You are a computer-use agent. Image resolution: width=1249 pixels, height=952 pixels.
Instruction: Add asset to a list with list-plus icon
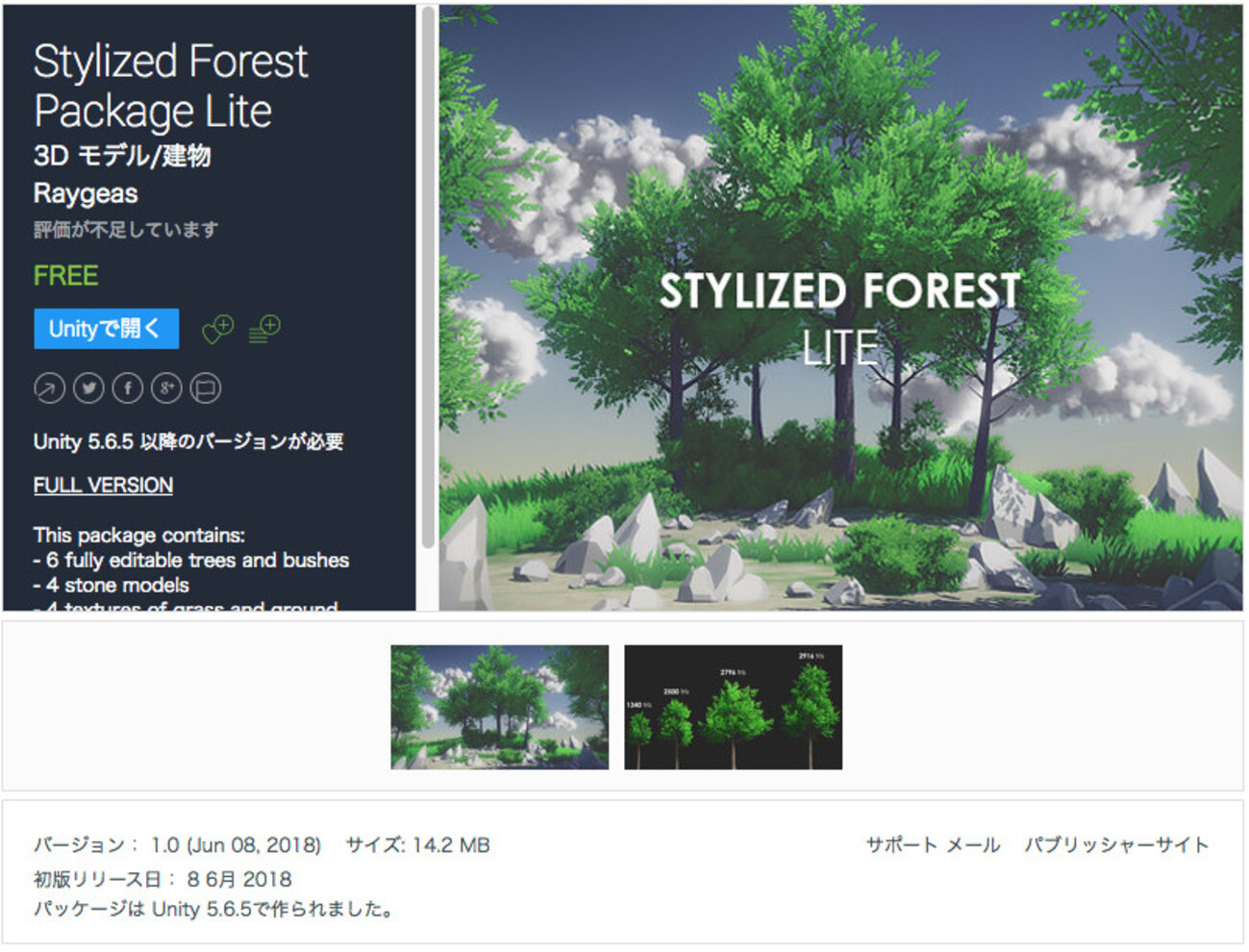(264, 329)
